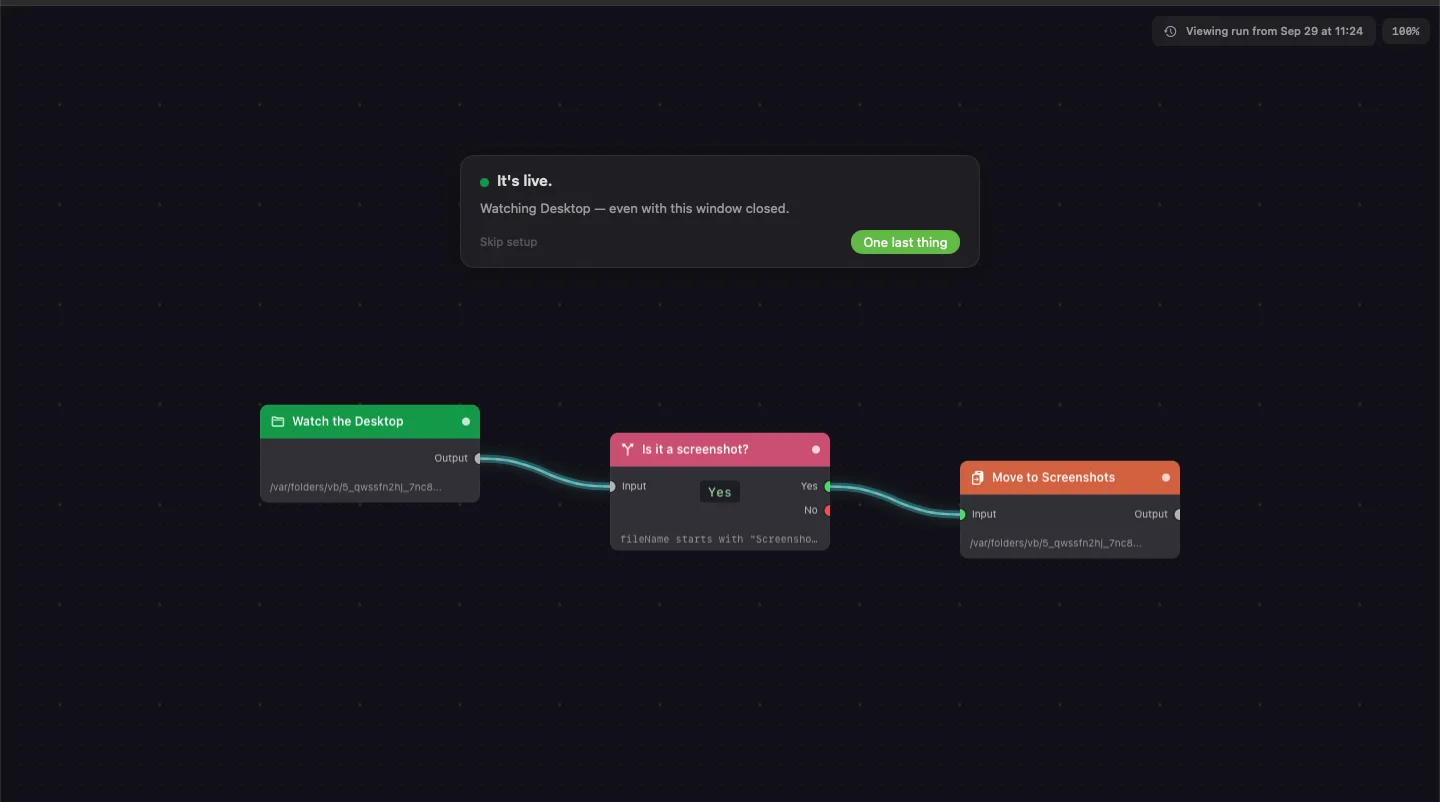Open the 100% zoom level control
1440x802 pixels.
pyautogui.click(x=1405, y=32)
